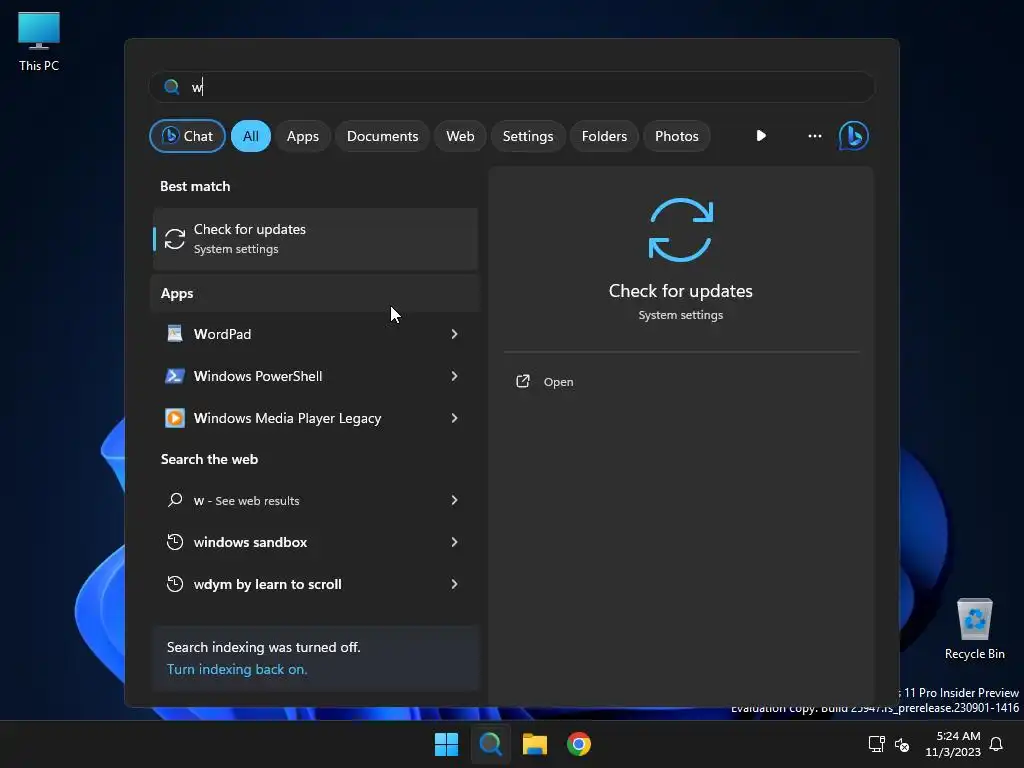Click the network status tray icon
This screenshot has height=768, width=1024.
coord(876,744)
